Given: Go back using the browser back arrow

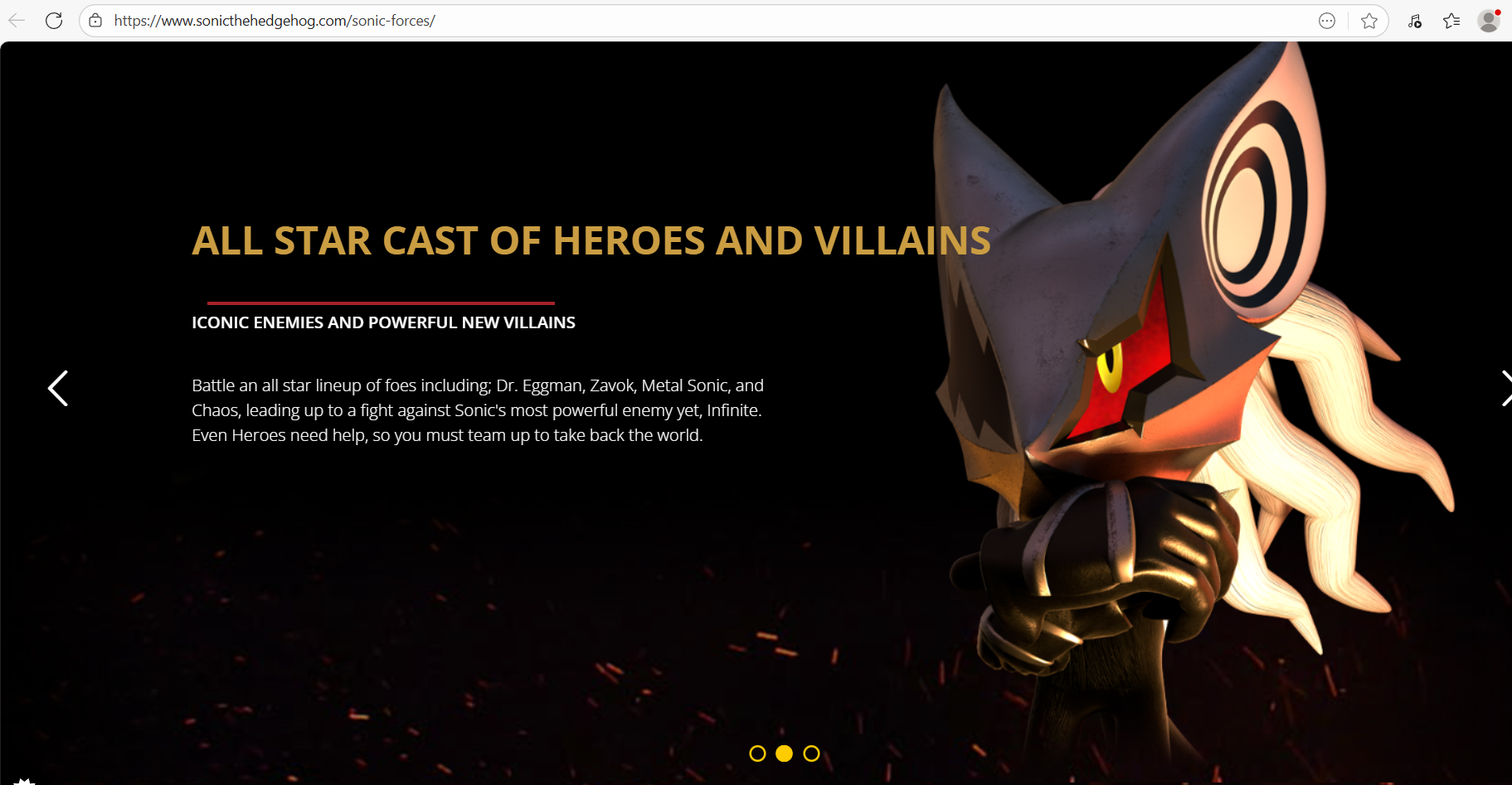Looking at the screenshot, I should (x=17, y=21).
